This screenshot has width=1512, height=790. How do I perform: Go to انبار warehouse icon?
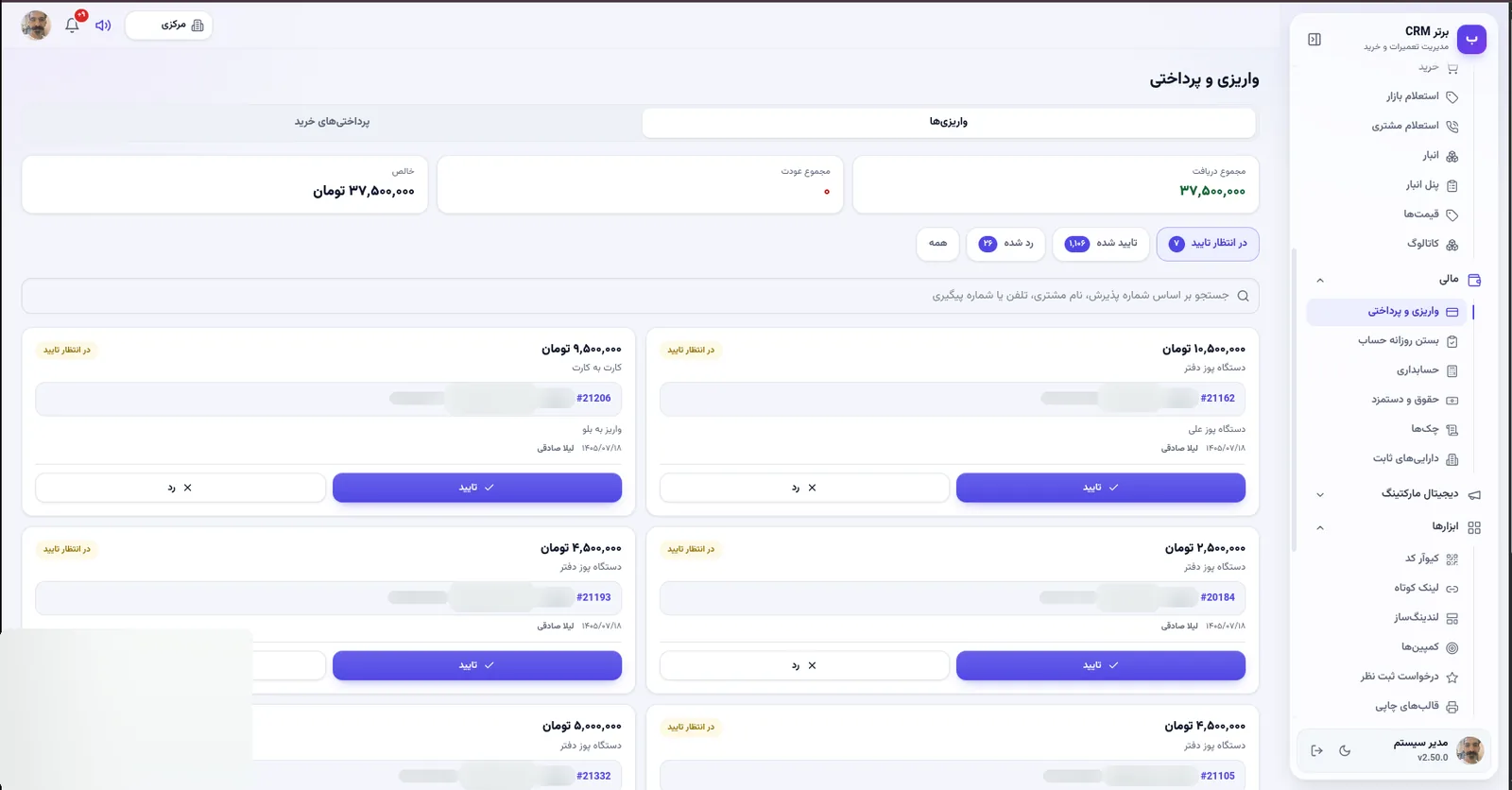(1452, 156)
